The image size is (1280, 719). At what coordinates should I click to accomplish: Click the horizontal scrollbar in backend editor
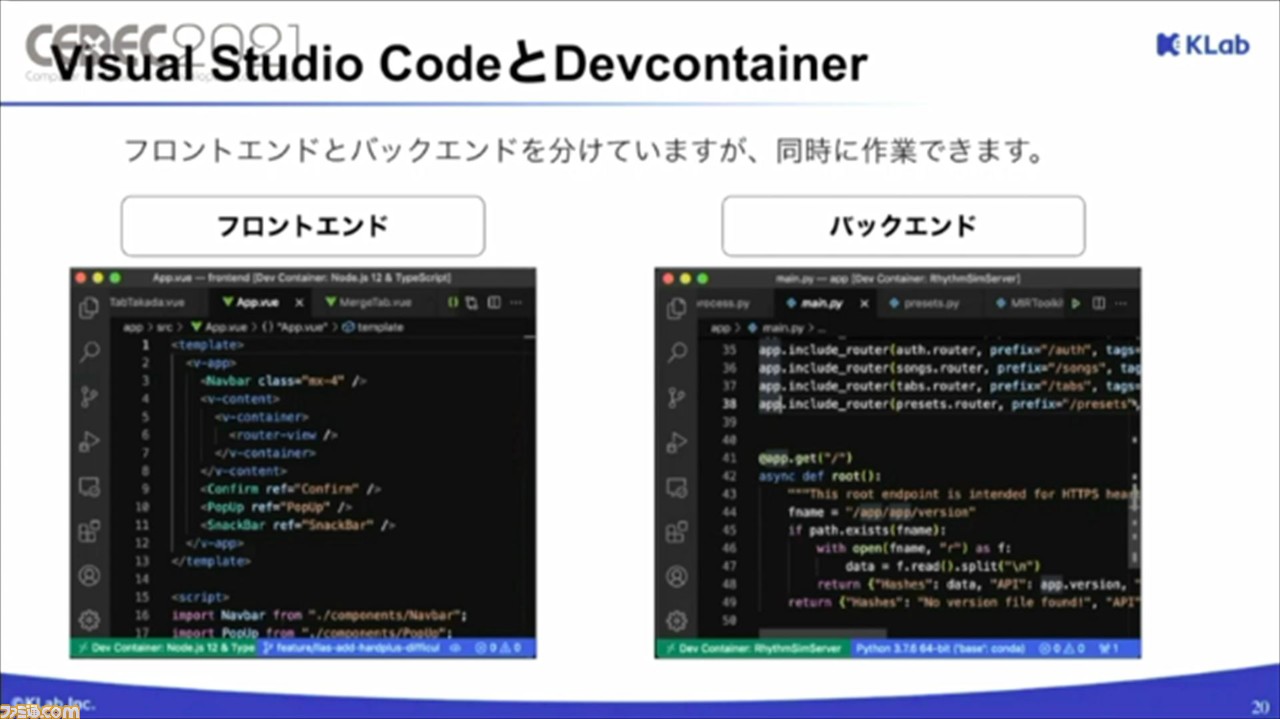point(822,633)
